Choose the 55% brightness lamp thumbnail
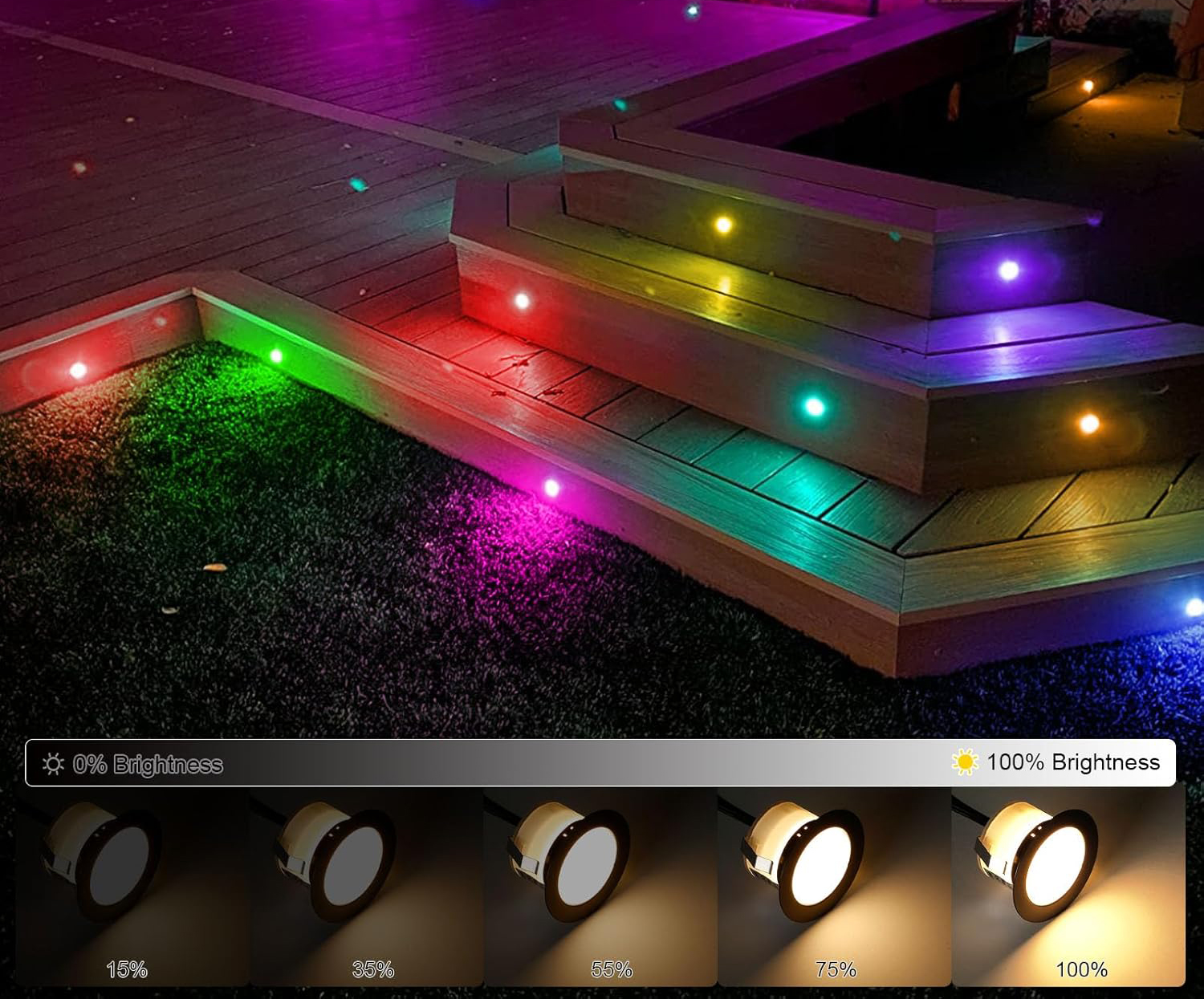The image size is (1204, 999). tap(600, 887)
